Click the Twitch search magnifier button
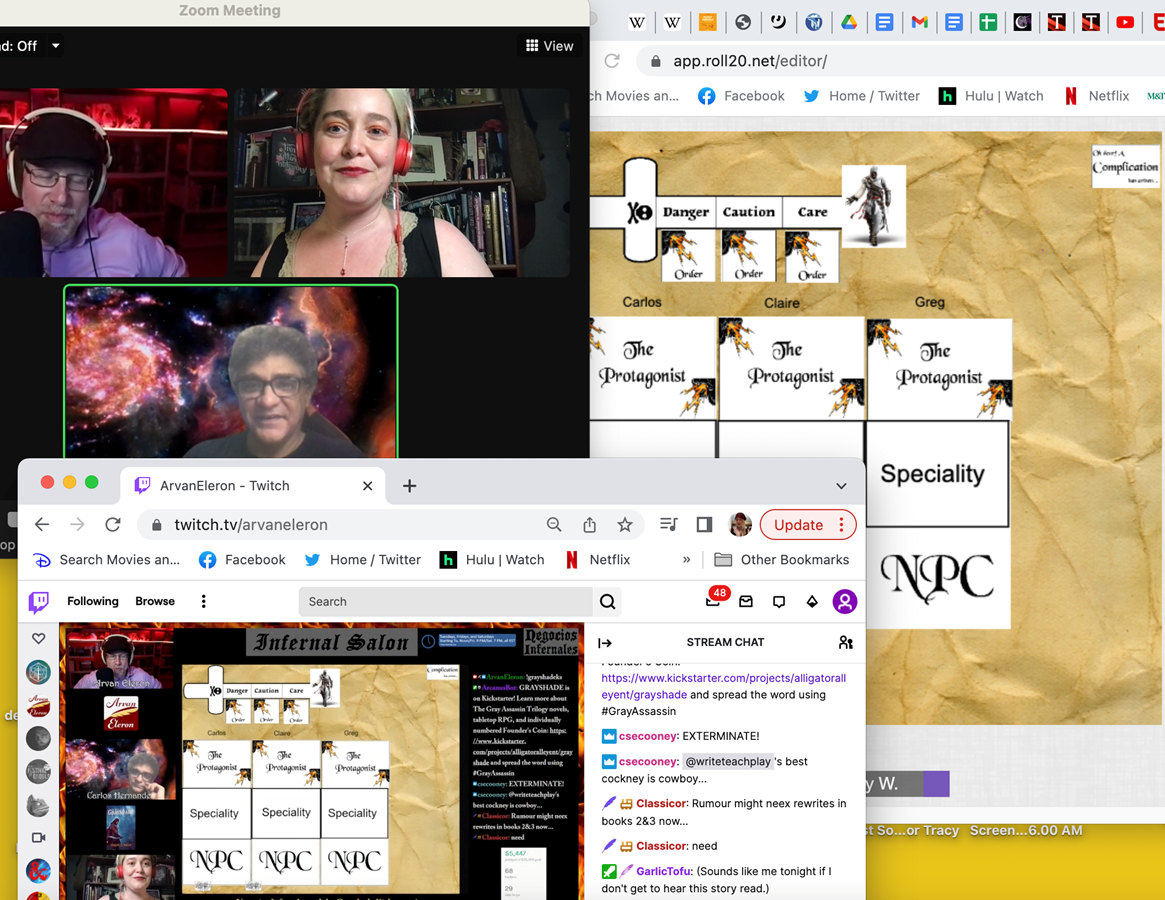This screenshot has height=900, width=1165. (607, 601)
